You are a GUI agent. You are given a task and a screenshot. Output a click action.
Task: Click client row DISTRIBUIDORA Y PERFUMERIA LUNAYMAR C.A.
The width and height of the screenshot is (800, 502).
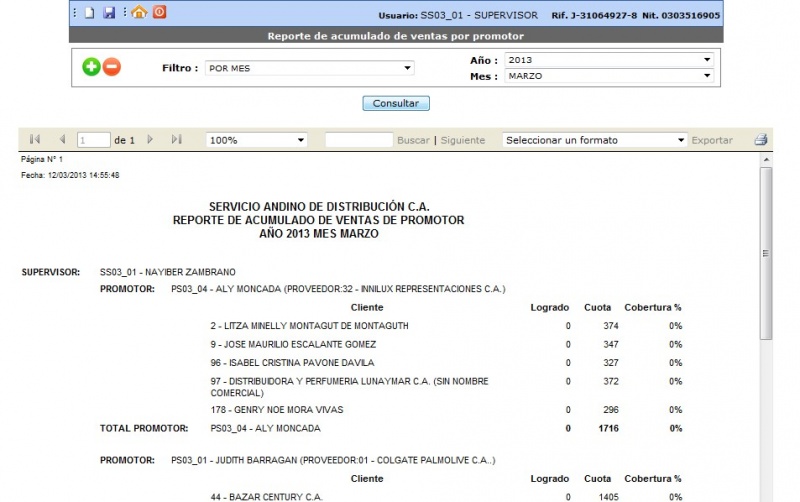349,387
